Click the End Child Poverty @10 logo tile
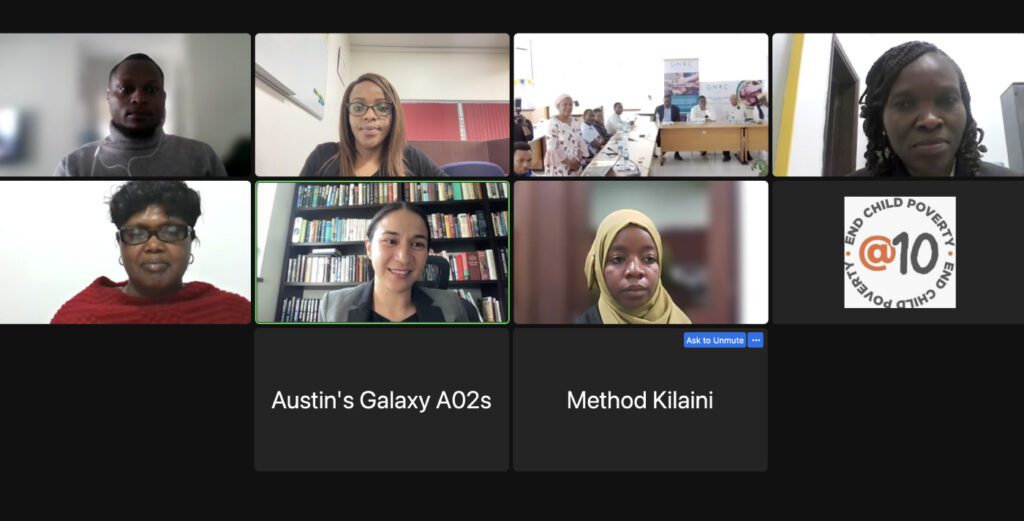The width and height of the screenshot is (1024, 521). [899, 252]
